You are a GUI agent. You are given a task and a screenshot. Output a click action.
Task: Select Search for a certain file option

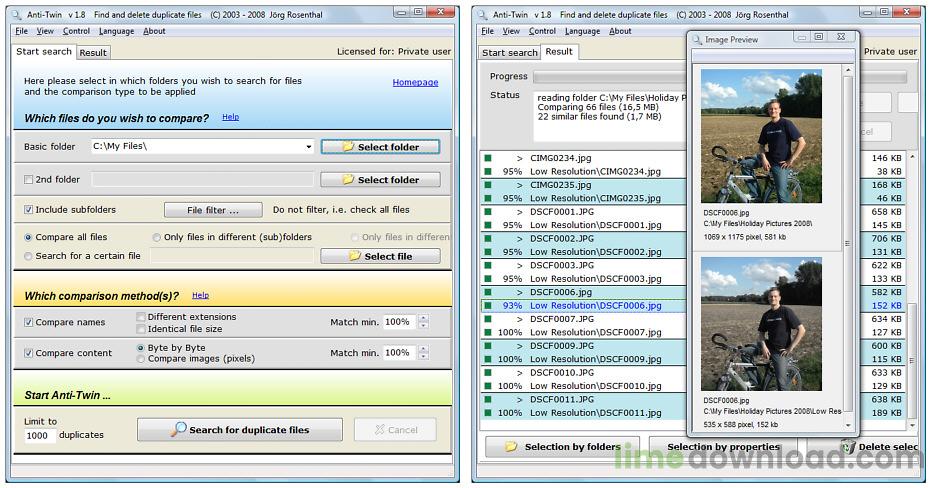pos(28,256)
